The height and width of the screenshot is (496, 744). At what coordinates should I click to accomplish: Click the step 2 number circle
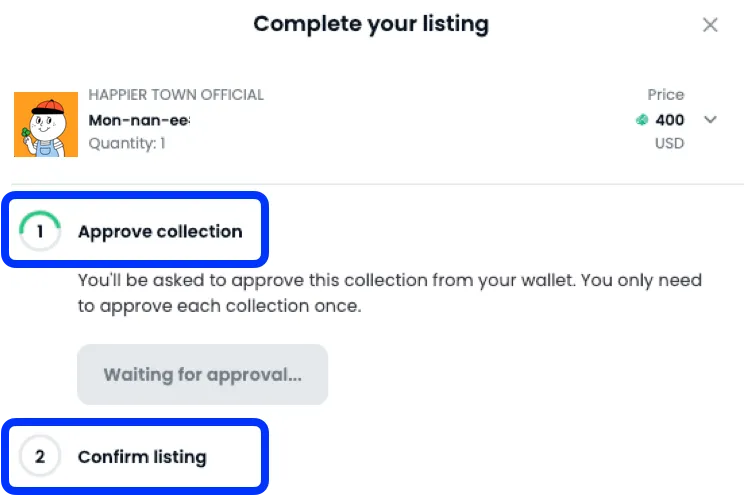pos(40,458)
